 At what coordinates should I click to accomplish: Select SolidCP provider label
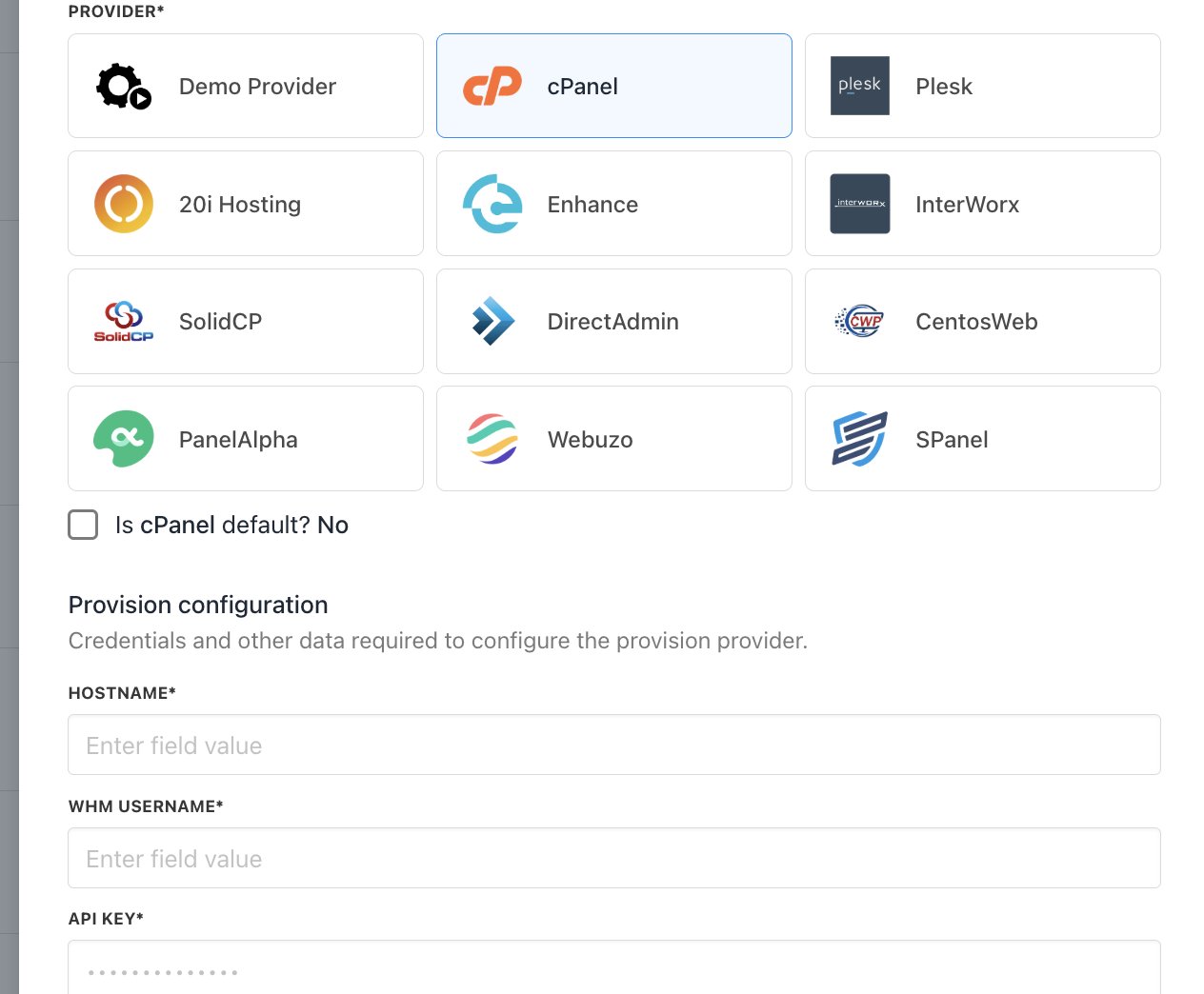tap(220, 322)
